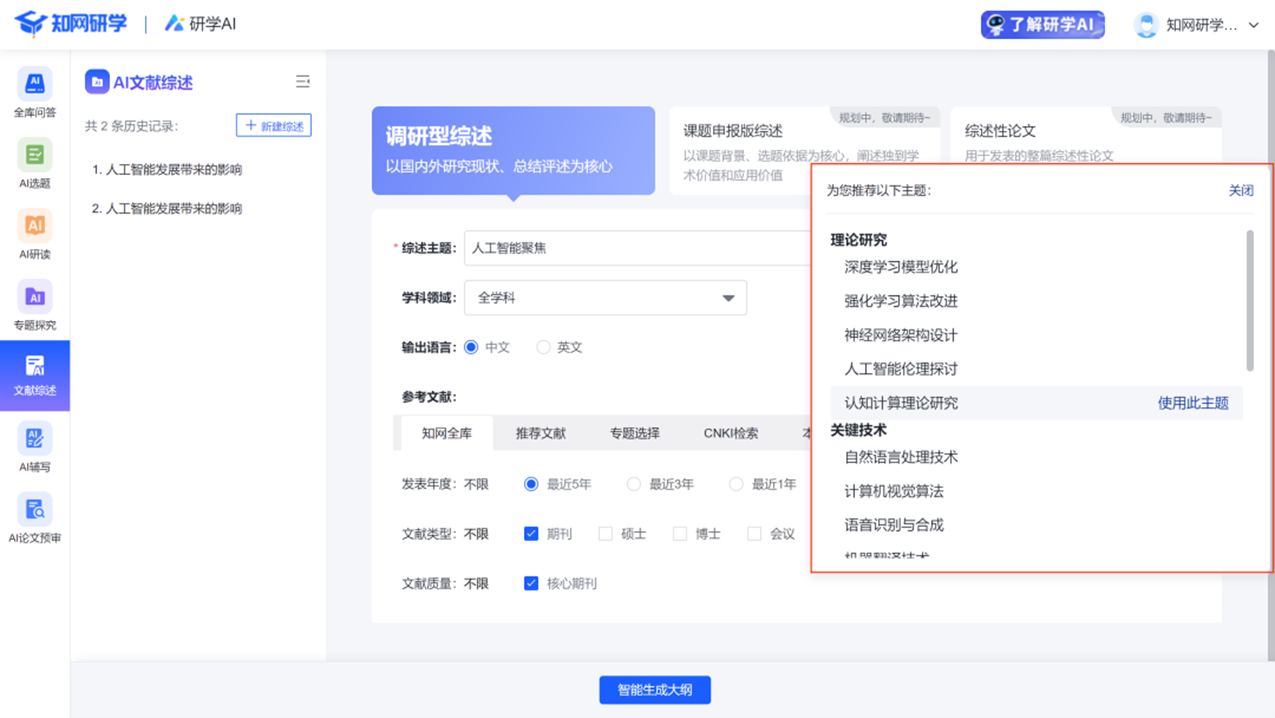1275x718 pixels.
Task: Open the AI选题 sidebar icon
Action: (35, 164)
